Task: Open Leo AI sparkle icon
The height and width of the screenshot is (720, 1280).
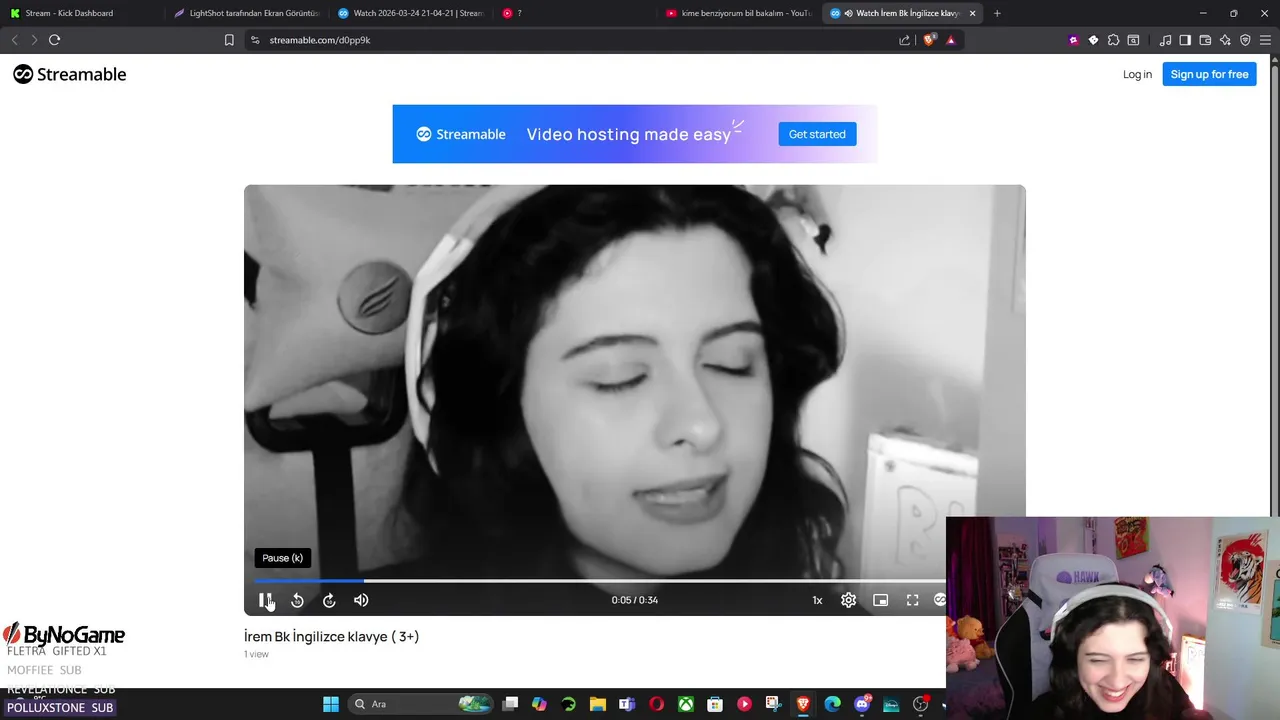Action: tap(1225, 40)
